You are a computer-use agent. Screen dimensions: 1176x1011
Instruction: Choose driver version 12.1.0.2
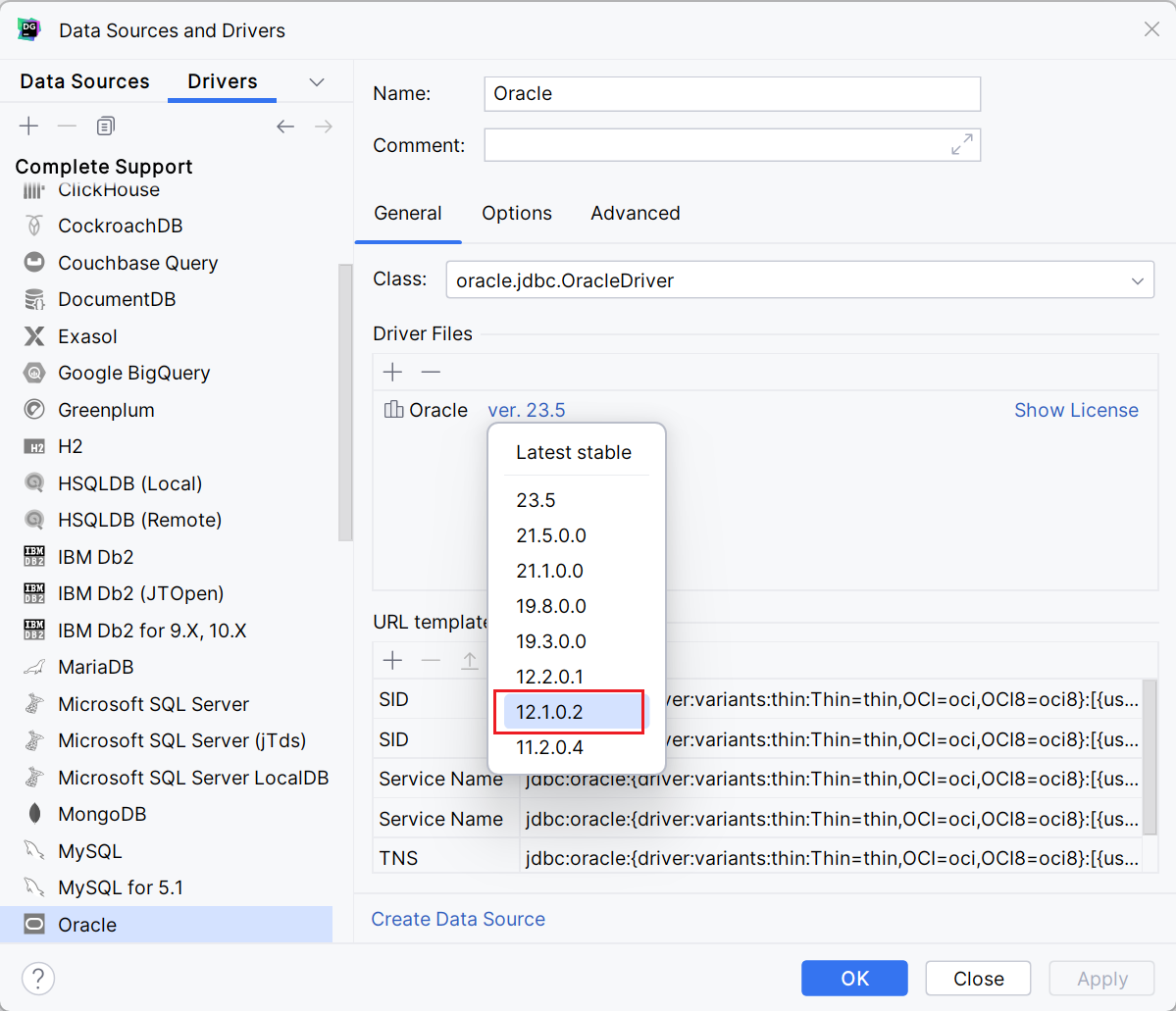click(x=574, y=712)
